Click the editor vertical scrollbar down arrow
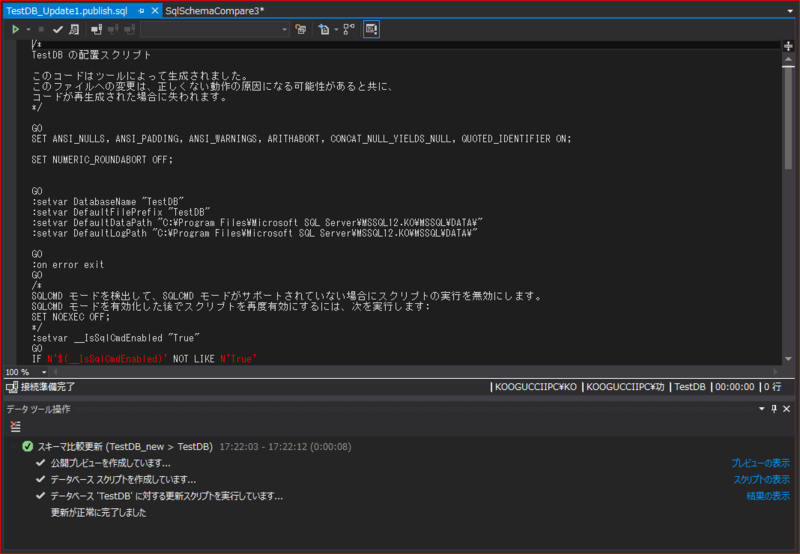 pyautogui.click(x=788, y=359)
